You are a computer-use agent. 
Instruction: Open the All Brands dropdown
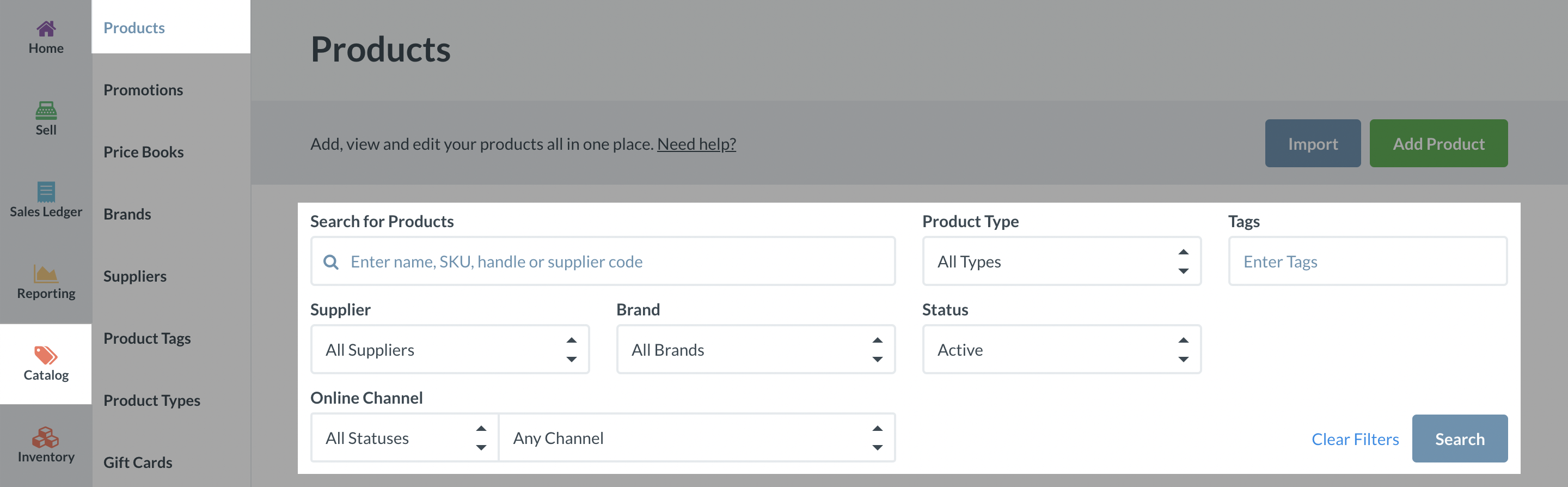755,350
